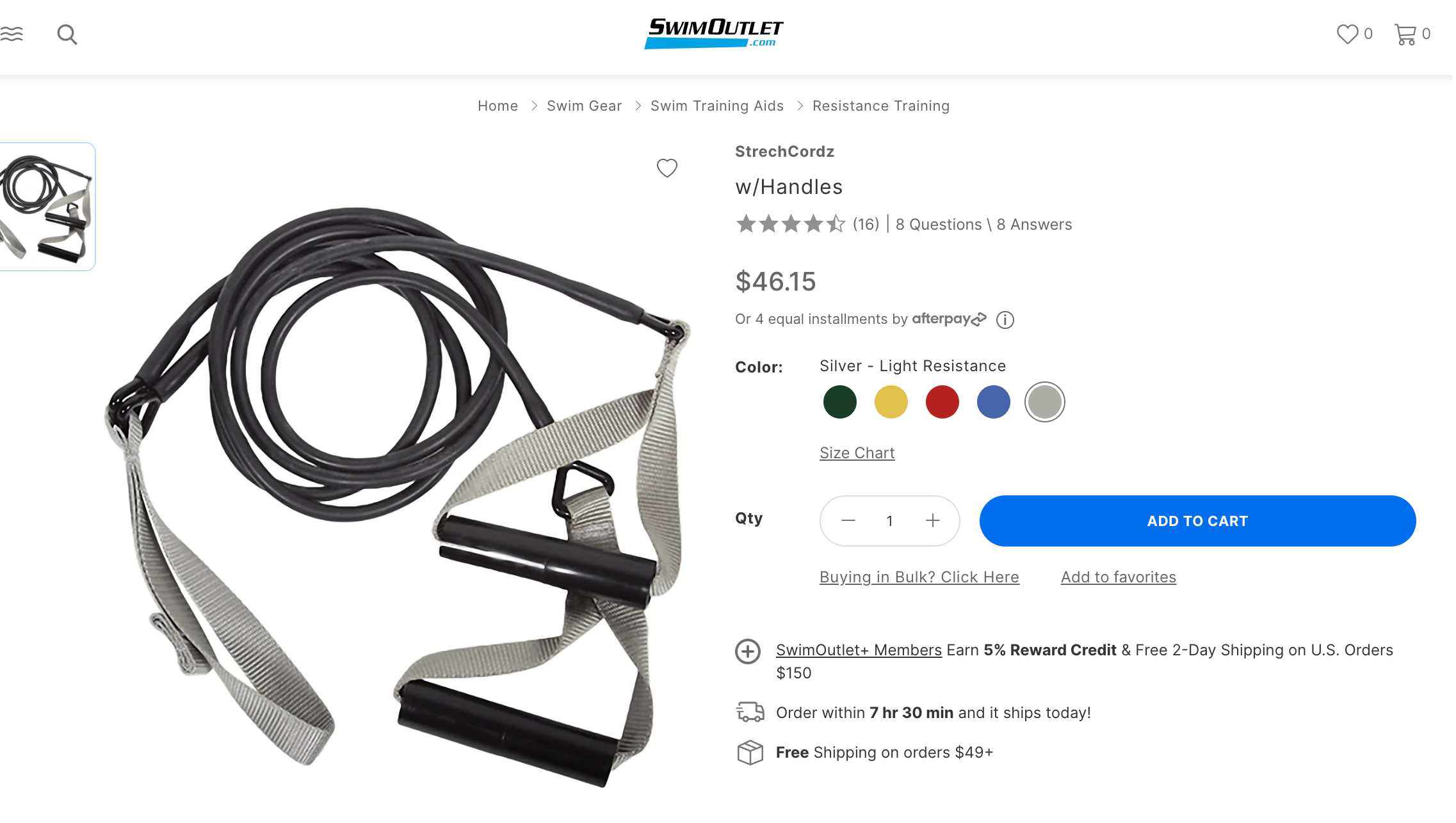Open the shopping cart icon
Image resolution: width=1456 pixels, height=823 pixels.
1405,34
